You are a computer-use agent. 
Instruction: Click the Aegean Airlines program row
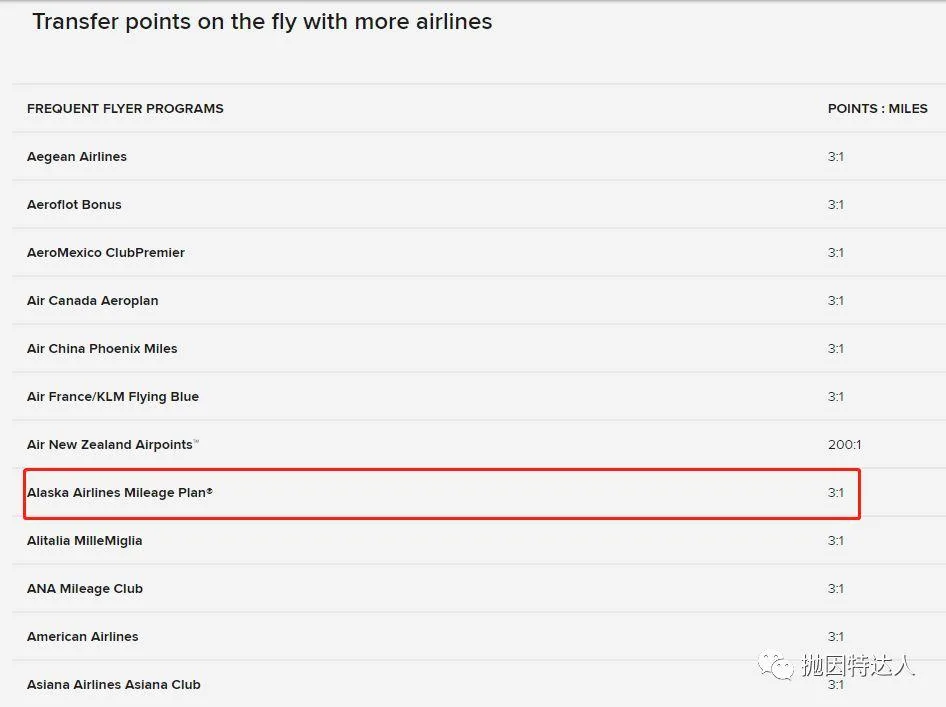[77, 157]
